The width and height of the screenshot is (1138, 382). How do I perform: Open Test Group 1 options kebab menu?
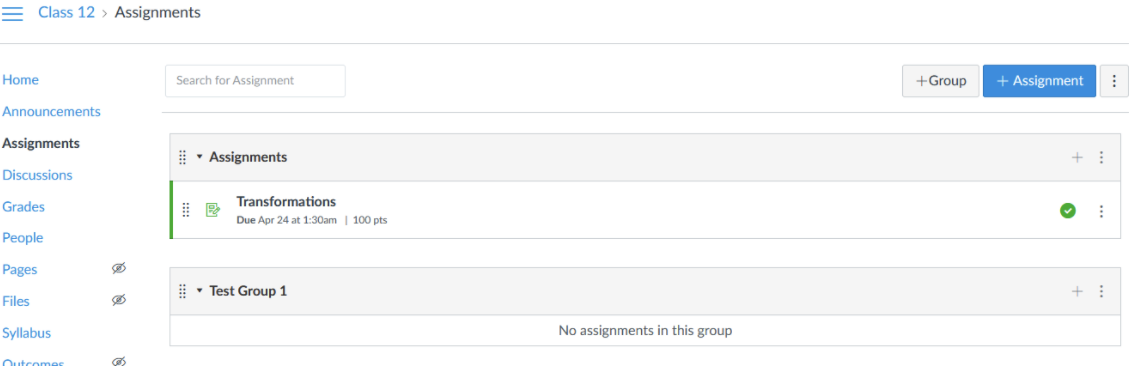point(1101,290)
